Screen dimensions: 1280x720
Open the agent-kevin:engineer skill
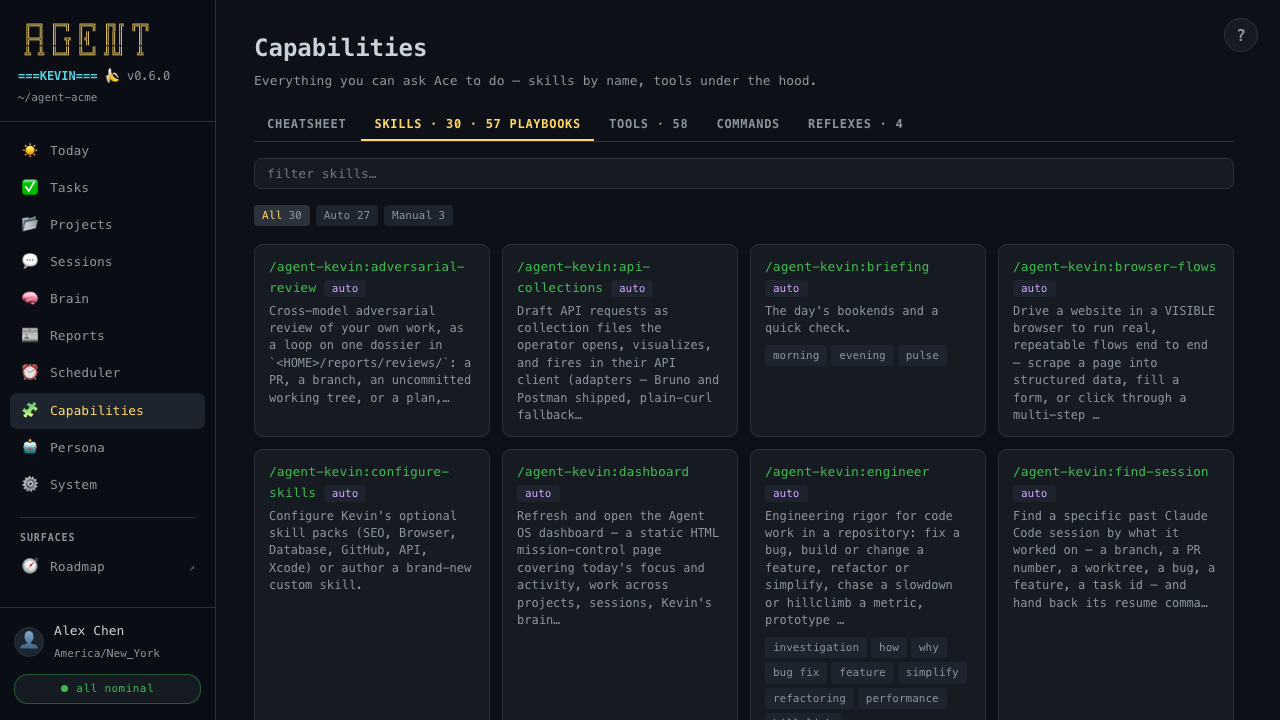coord(847,471)
